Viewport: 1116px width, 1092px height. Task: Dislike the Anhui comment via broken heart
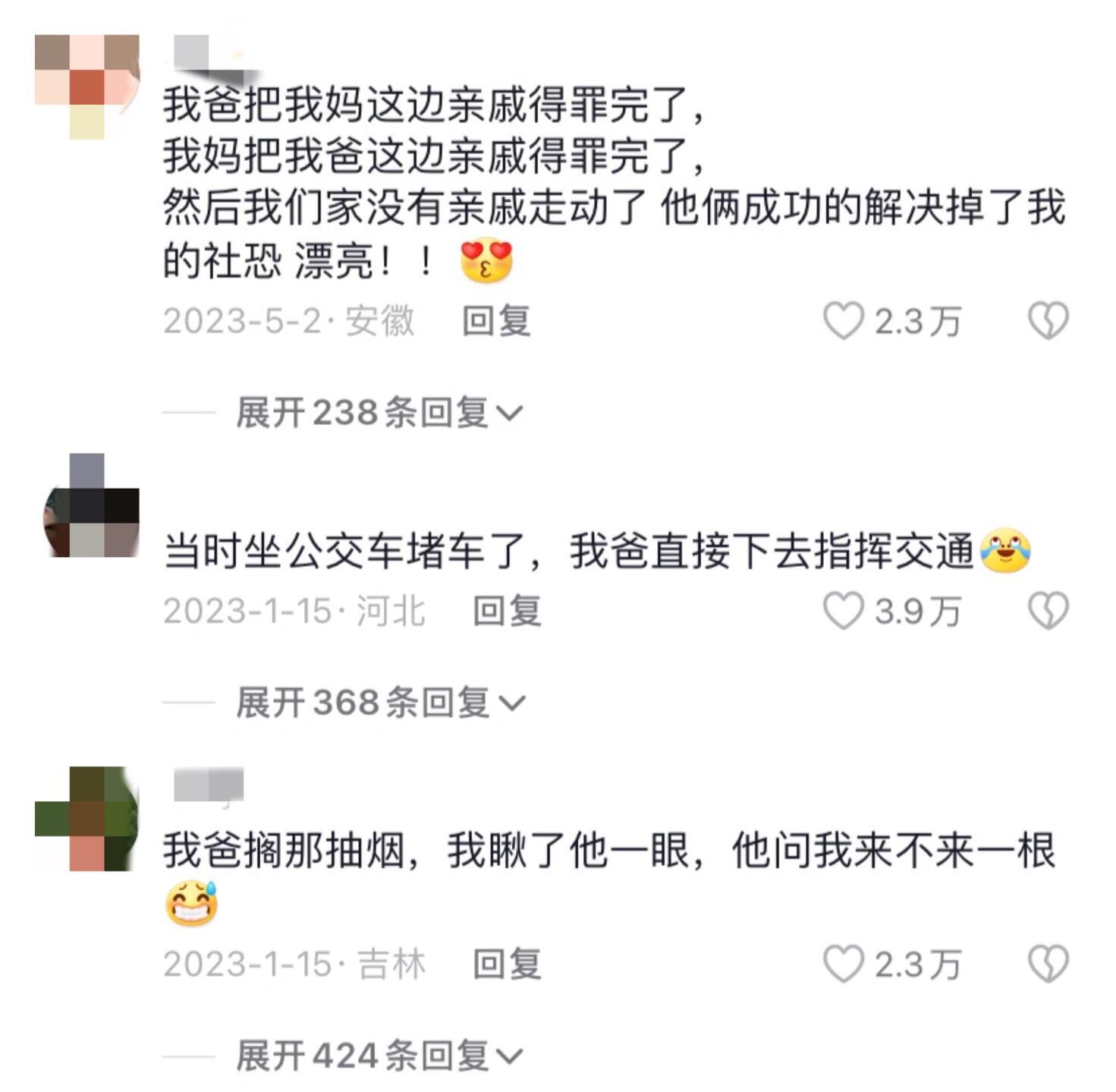[x=1048, y=321]
